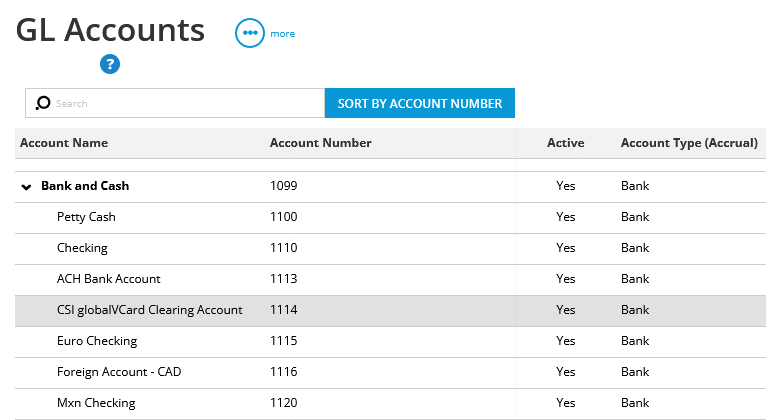Click Sort By Account Number button
Screen dimensions: 766x420
pos(420,103)
